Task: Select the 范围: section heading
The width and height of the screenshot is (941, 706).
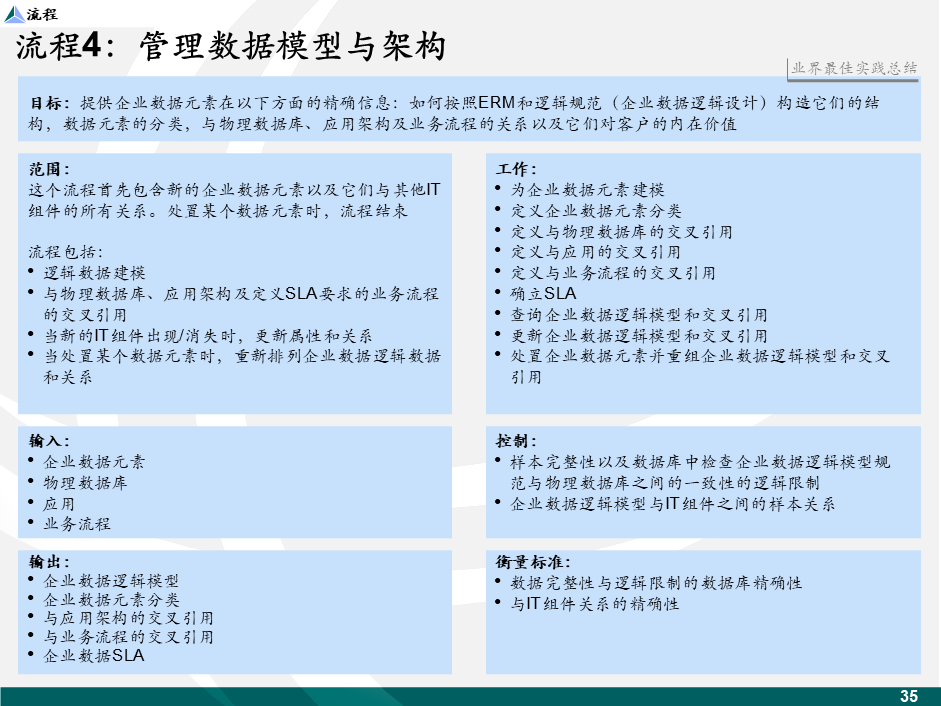Action: (x=49, y=169)
